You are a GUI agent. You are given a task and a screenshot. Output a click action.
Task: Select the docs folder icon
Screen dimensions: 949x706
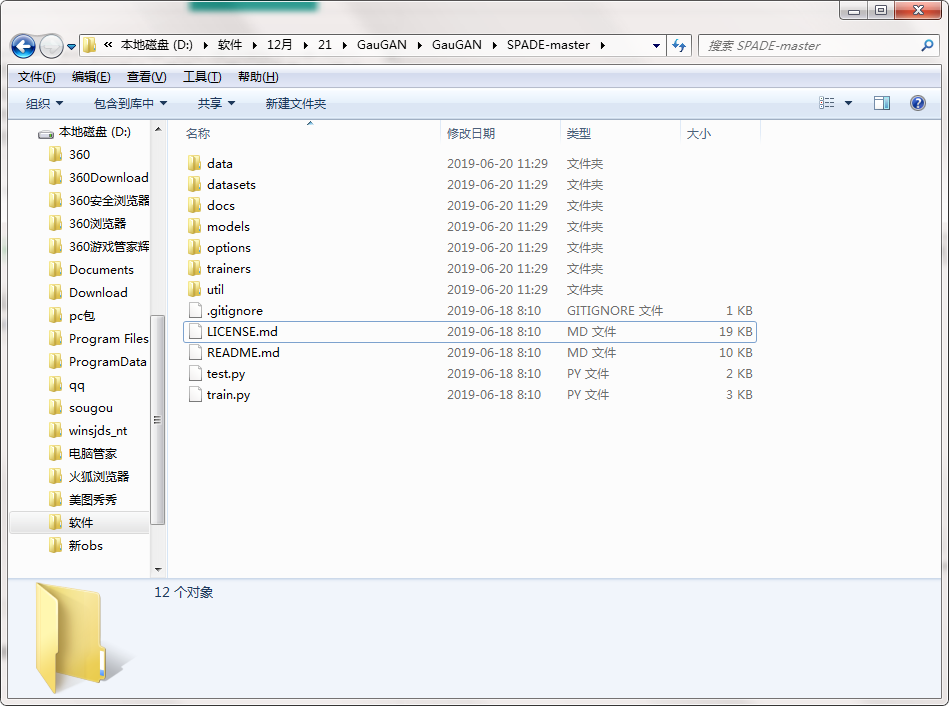(x=194, y=205)
